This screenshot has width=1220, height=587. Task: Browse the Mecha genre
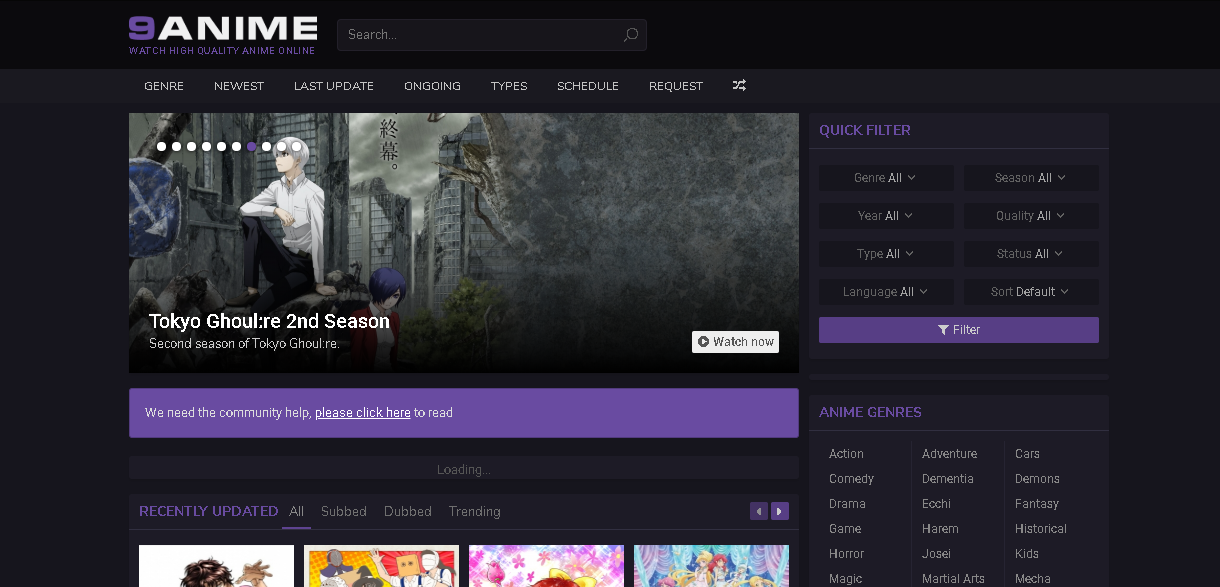click(1033, 579)
